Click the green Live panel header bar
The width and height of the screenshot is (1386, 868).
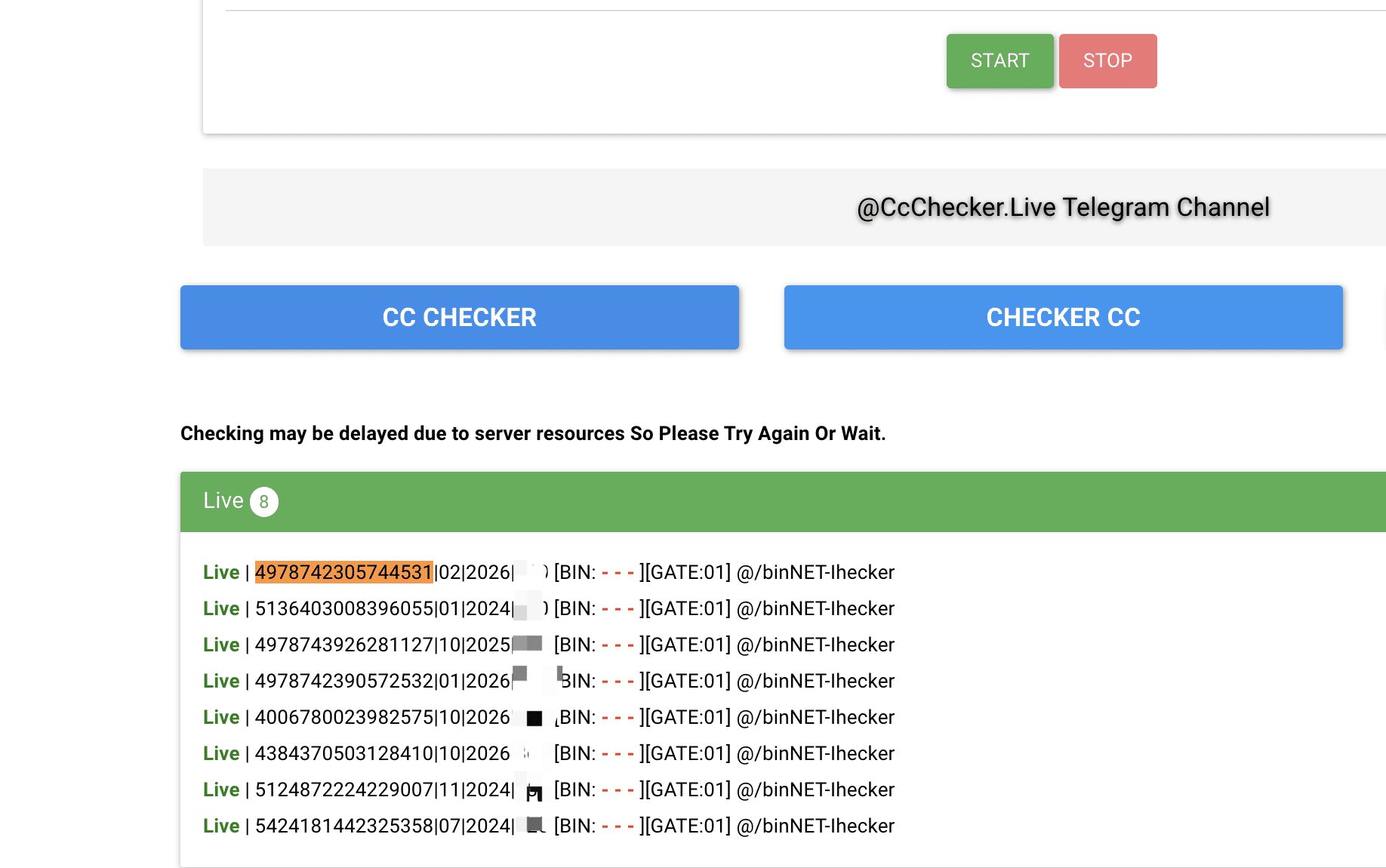click(x=755, y=502)
